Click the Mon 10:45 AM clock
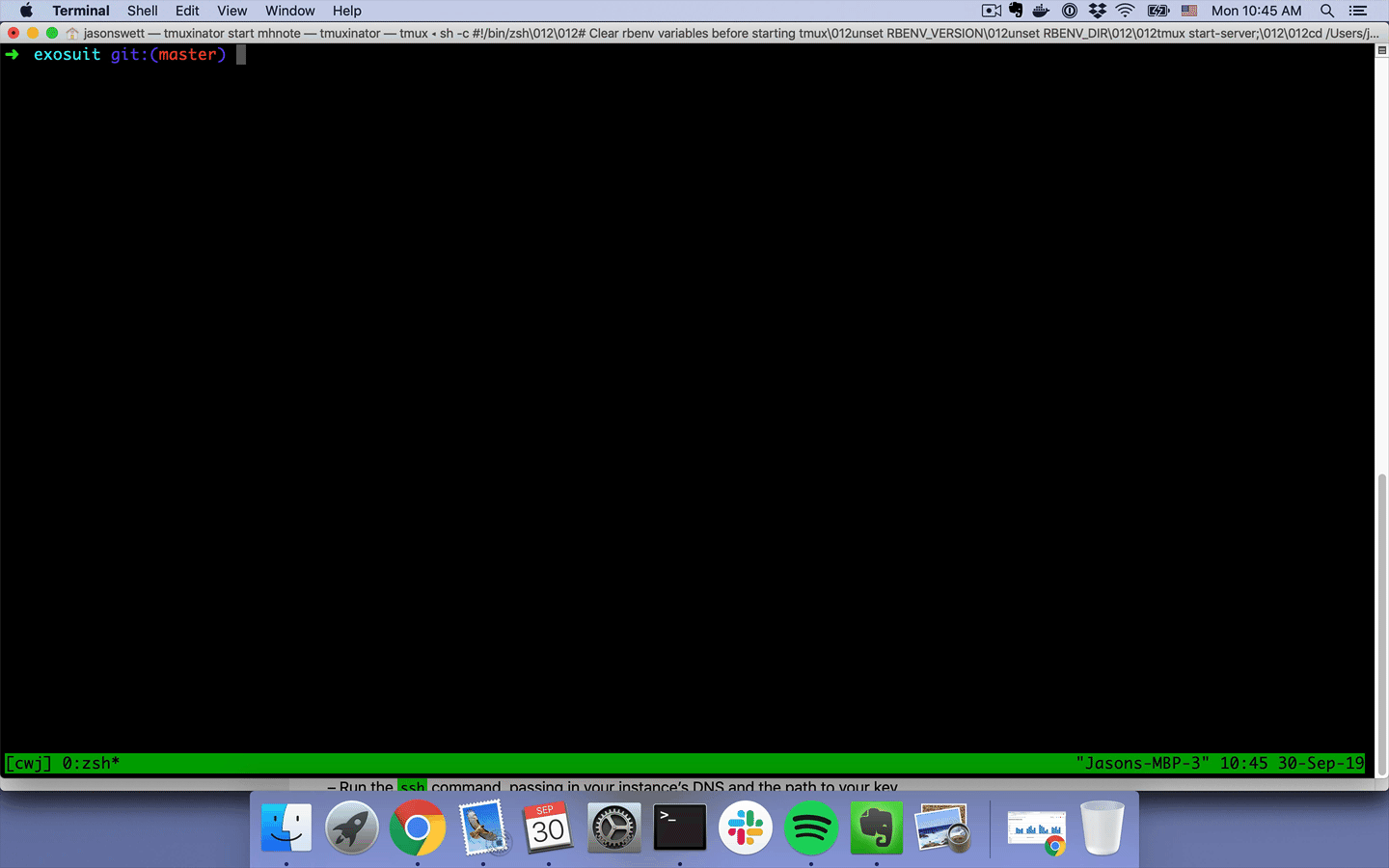The image size is (1389, 868). [1256, 11]
